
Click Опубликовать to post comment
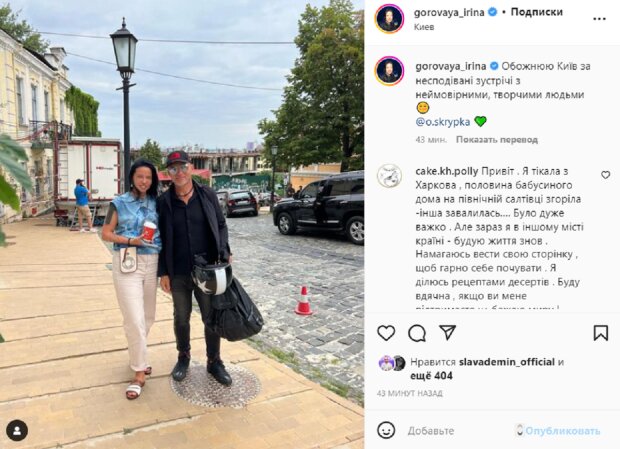[562, 430]
